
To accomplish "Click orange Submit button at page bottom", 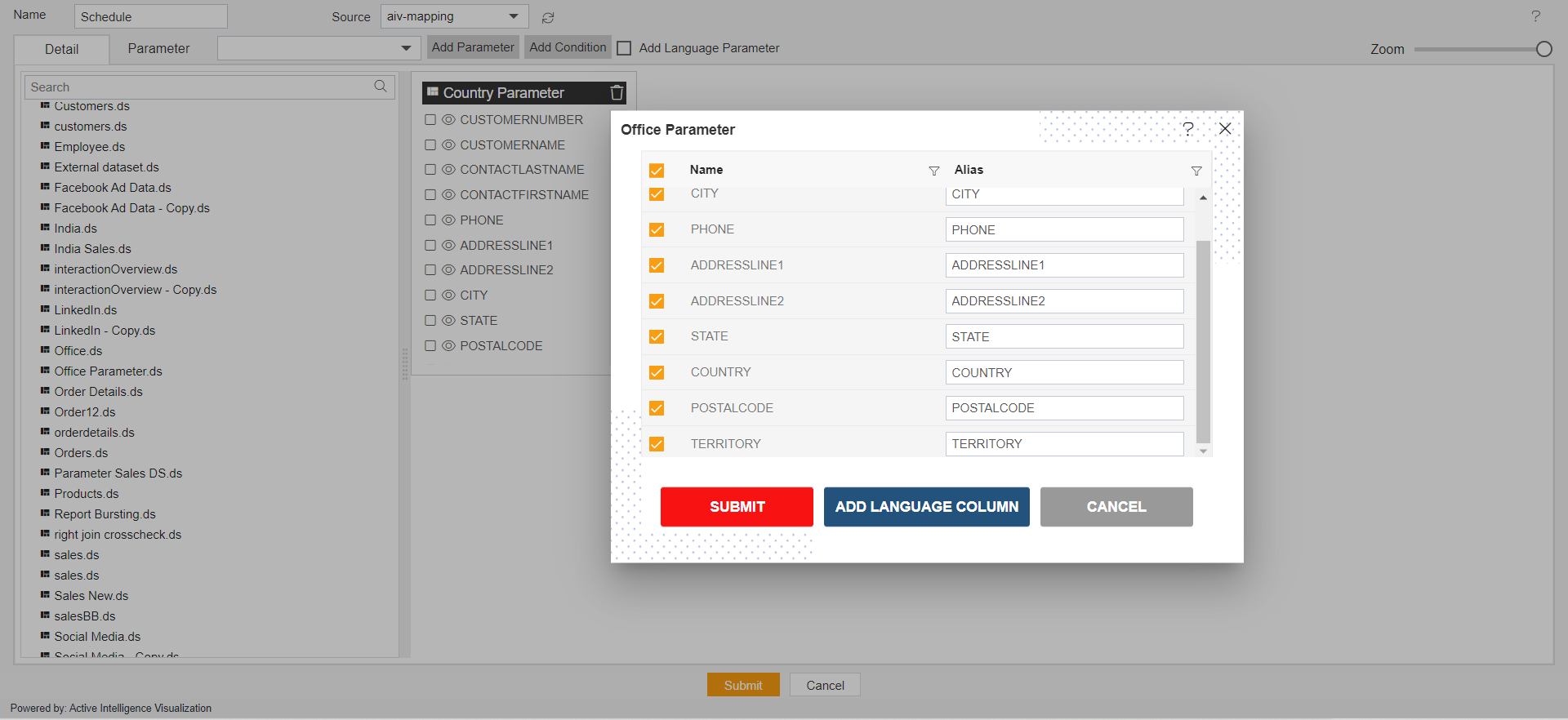I will tap(743, 685).
